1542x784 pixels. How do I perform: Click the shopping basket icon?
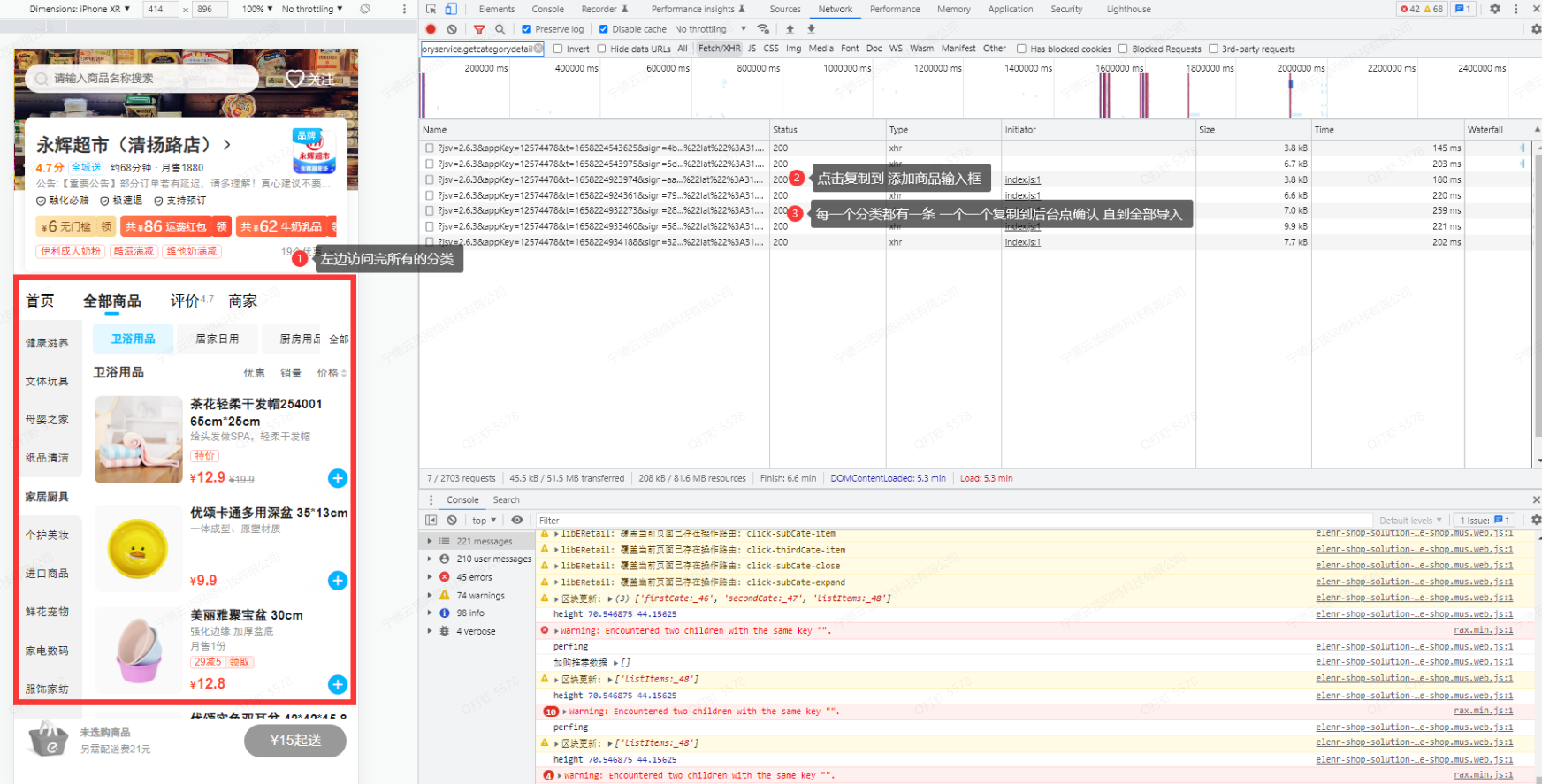click(x=48, y=739)
